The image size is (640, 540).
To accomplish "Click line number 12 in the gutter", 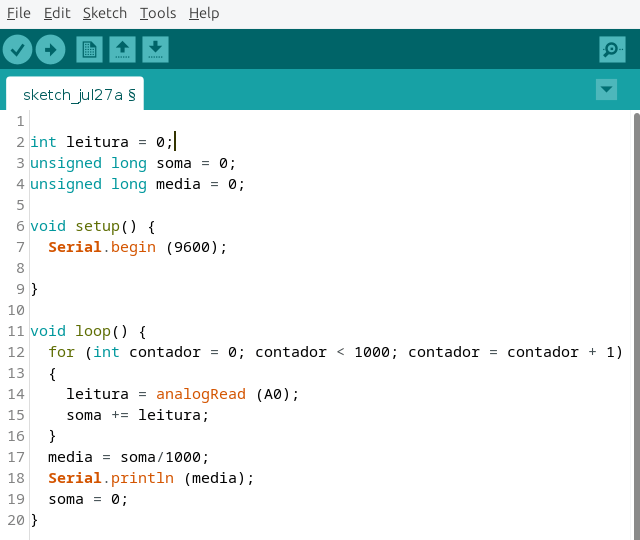I will pos(15,352).
